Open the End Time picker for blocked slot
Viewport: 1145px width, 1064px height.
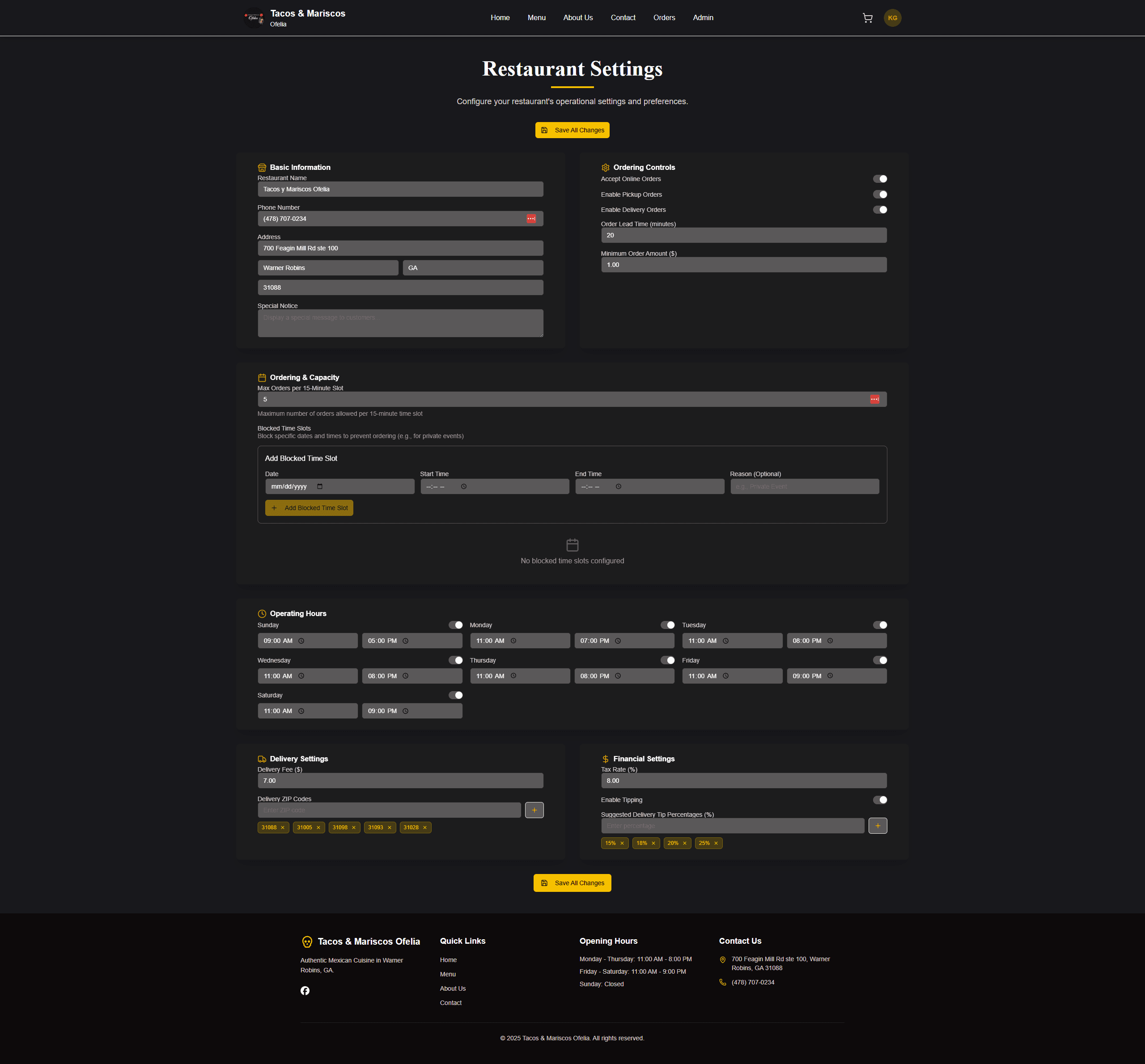(x=618, y=486)
